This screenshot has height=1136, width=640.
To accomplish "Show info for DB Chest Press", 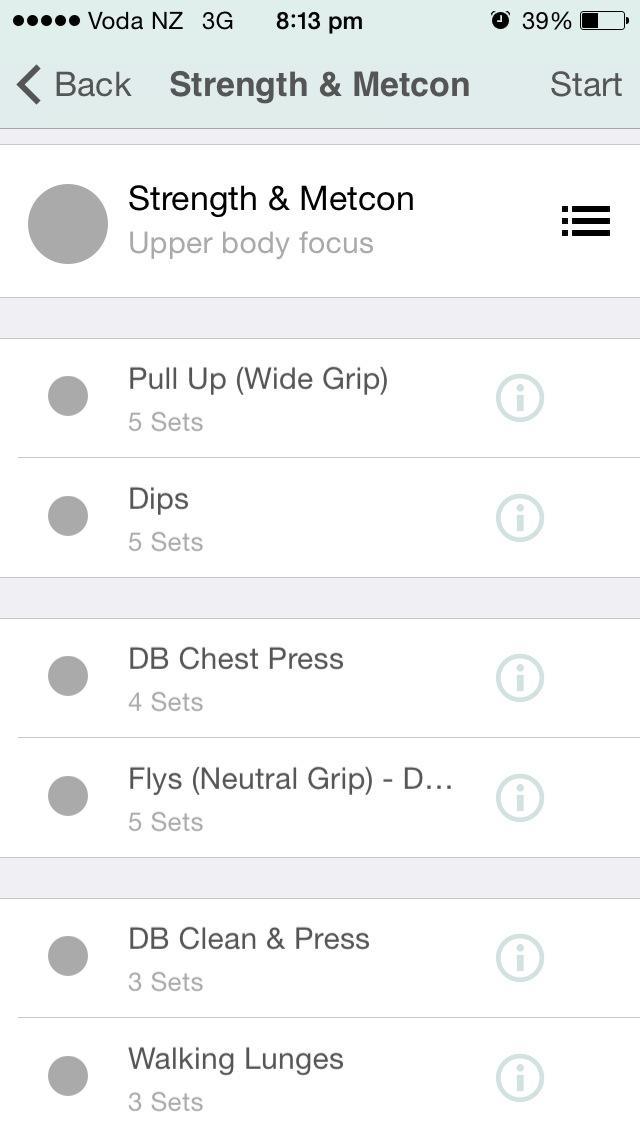I will [x=520, y=678].
